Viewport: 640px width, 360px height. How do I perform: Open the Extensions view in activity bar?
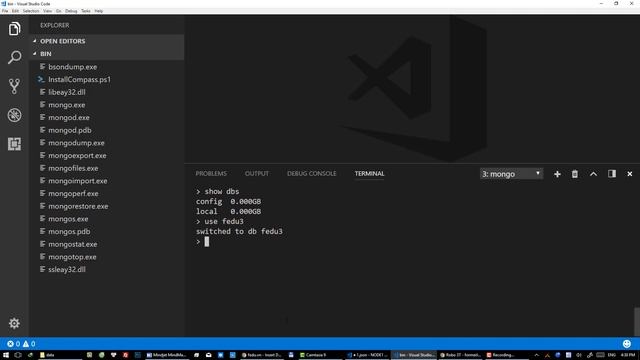point(14,144)
